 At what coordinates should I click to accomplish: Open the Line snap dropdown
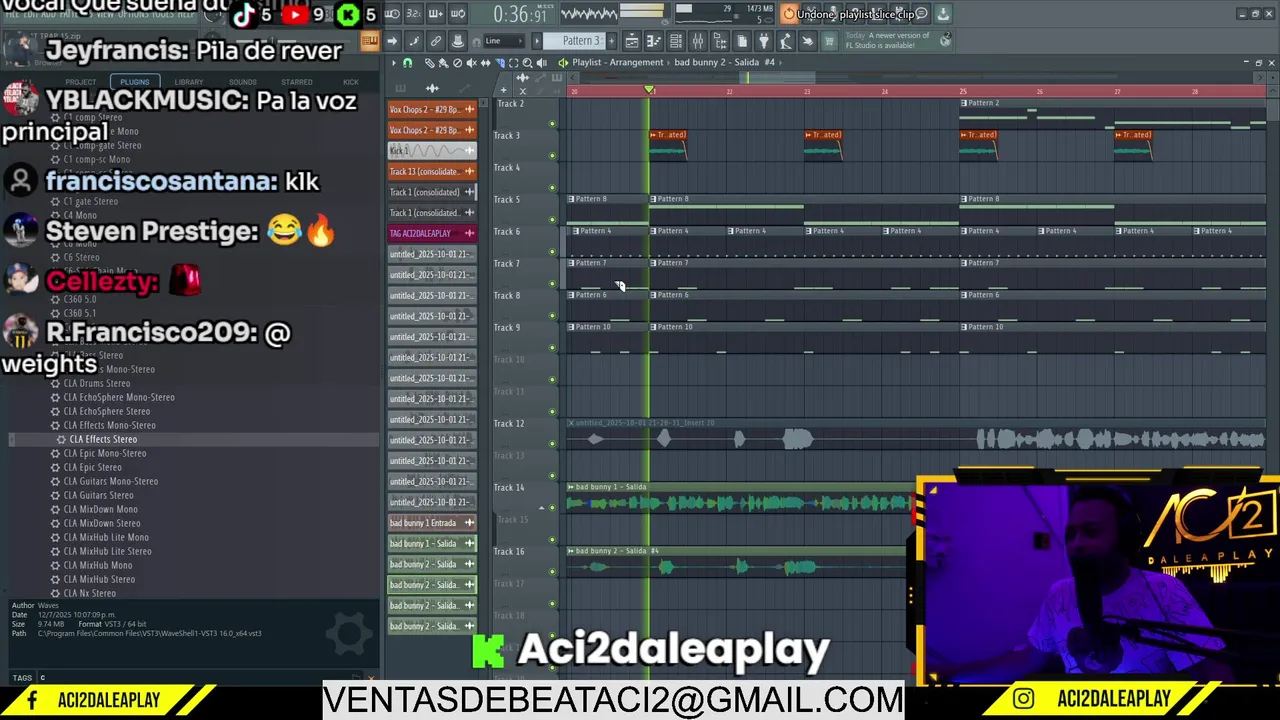(504, 41)
